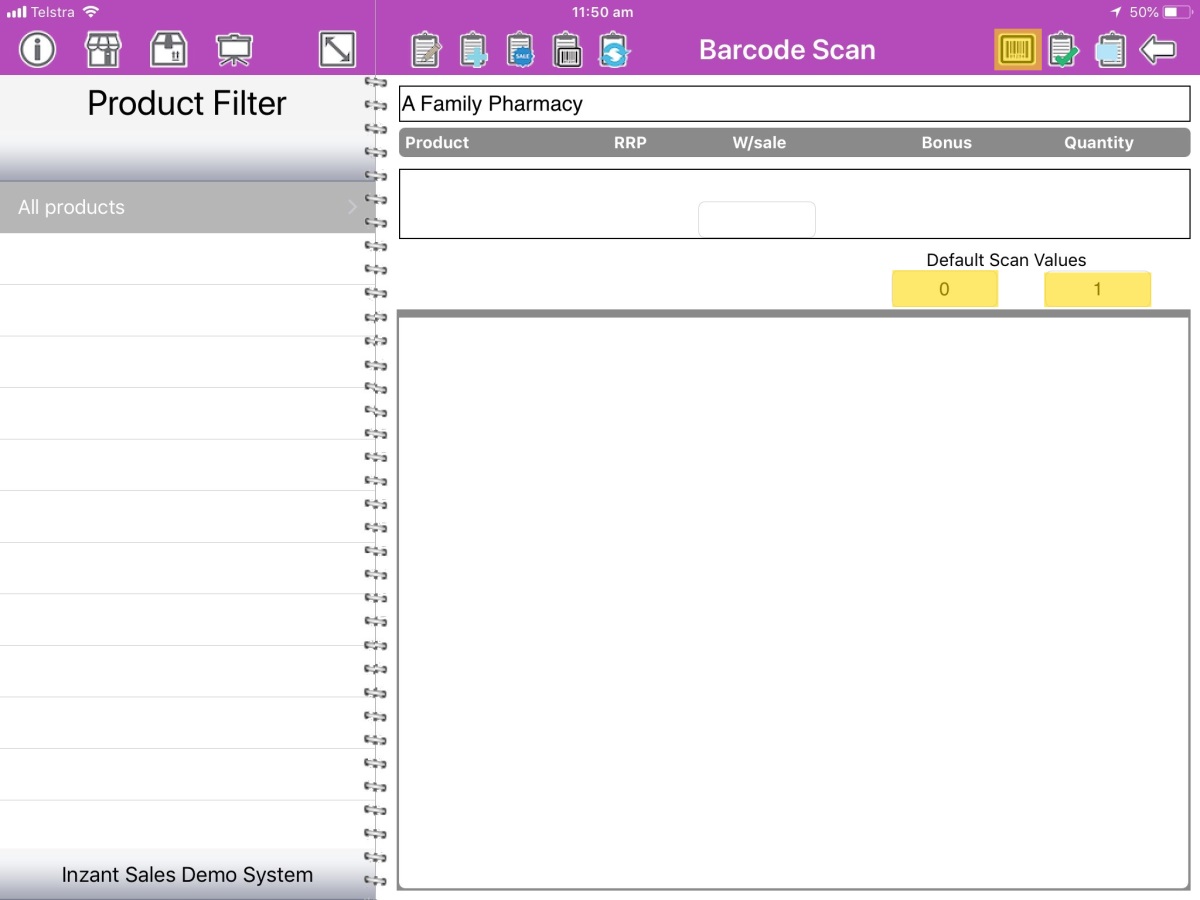This screenshot has width=1200, height=900.
Task: Tap the location services arrow icon
Action: pos(1116,12)
